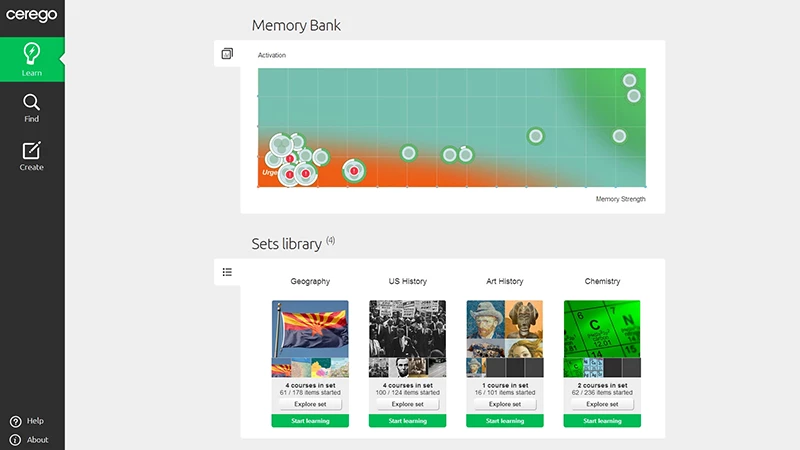Start learning the US History set
Image resolution: width=800 pixels, height=450 pixels.
click(x=407, y=421)
